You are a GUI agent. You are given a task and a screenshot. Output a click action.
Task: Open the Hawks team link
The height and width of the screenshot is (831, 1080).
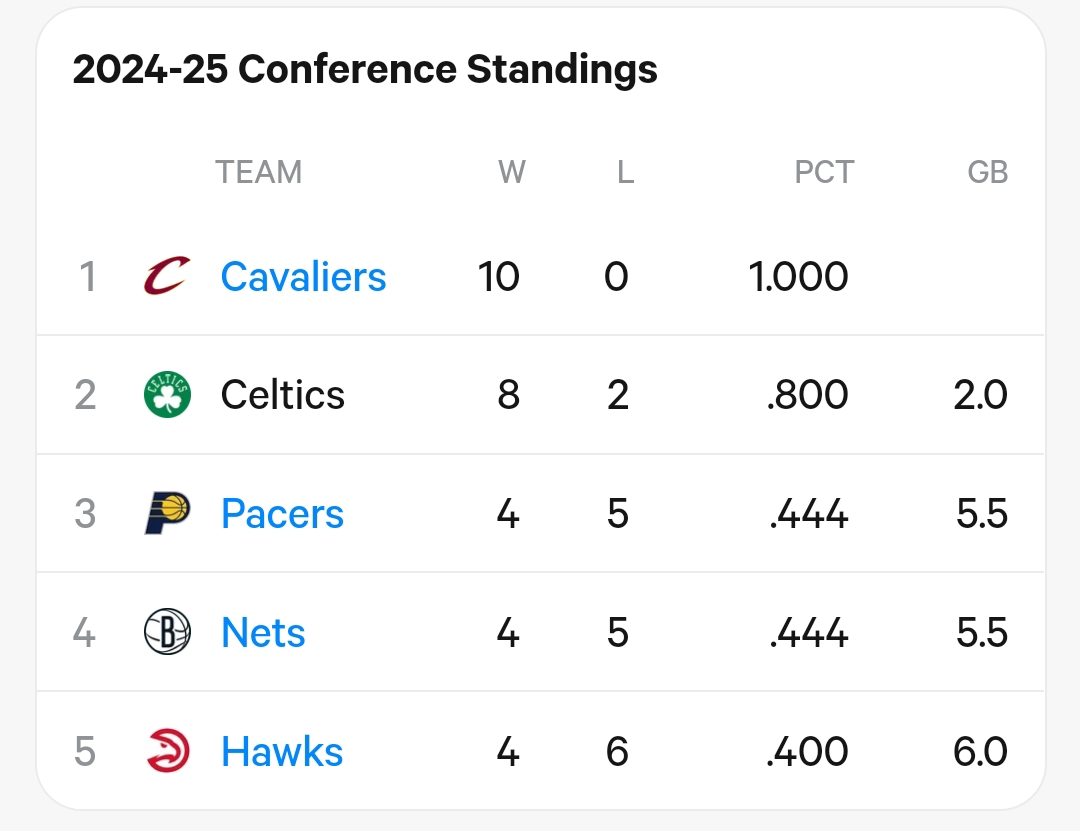[282, 751]
